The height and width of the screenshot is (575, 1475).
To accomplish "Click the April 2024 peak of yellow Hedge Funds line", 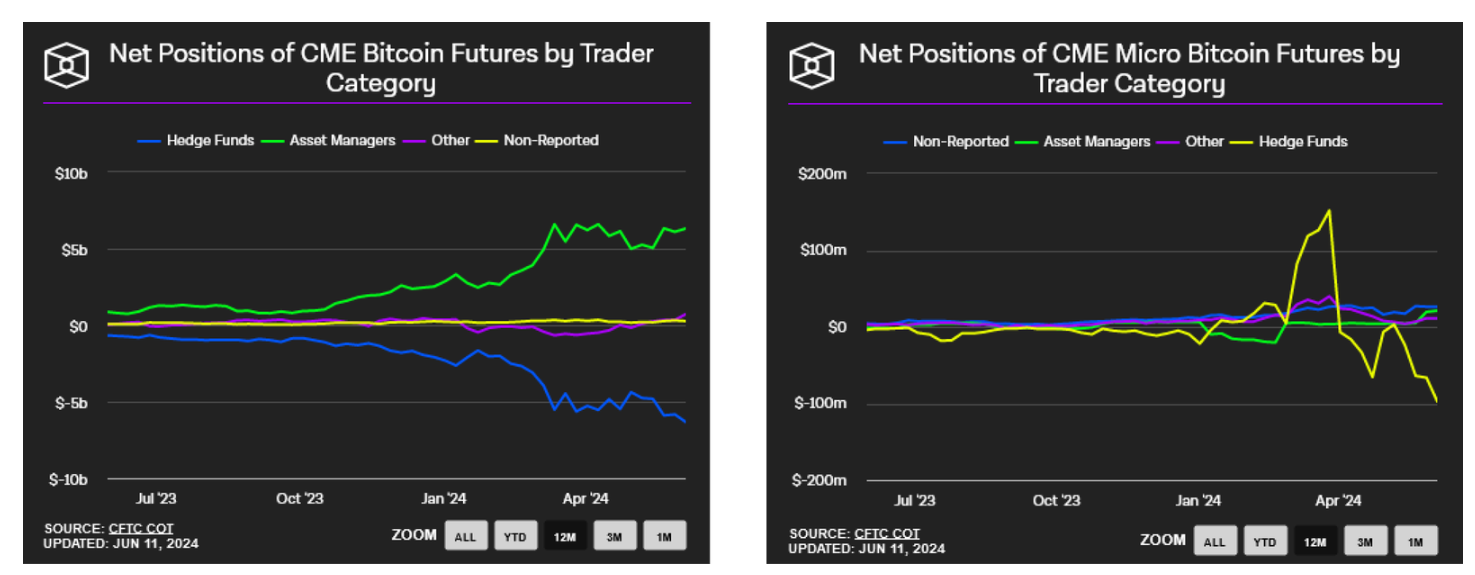I will 1329,210.
